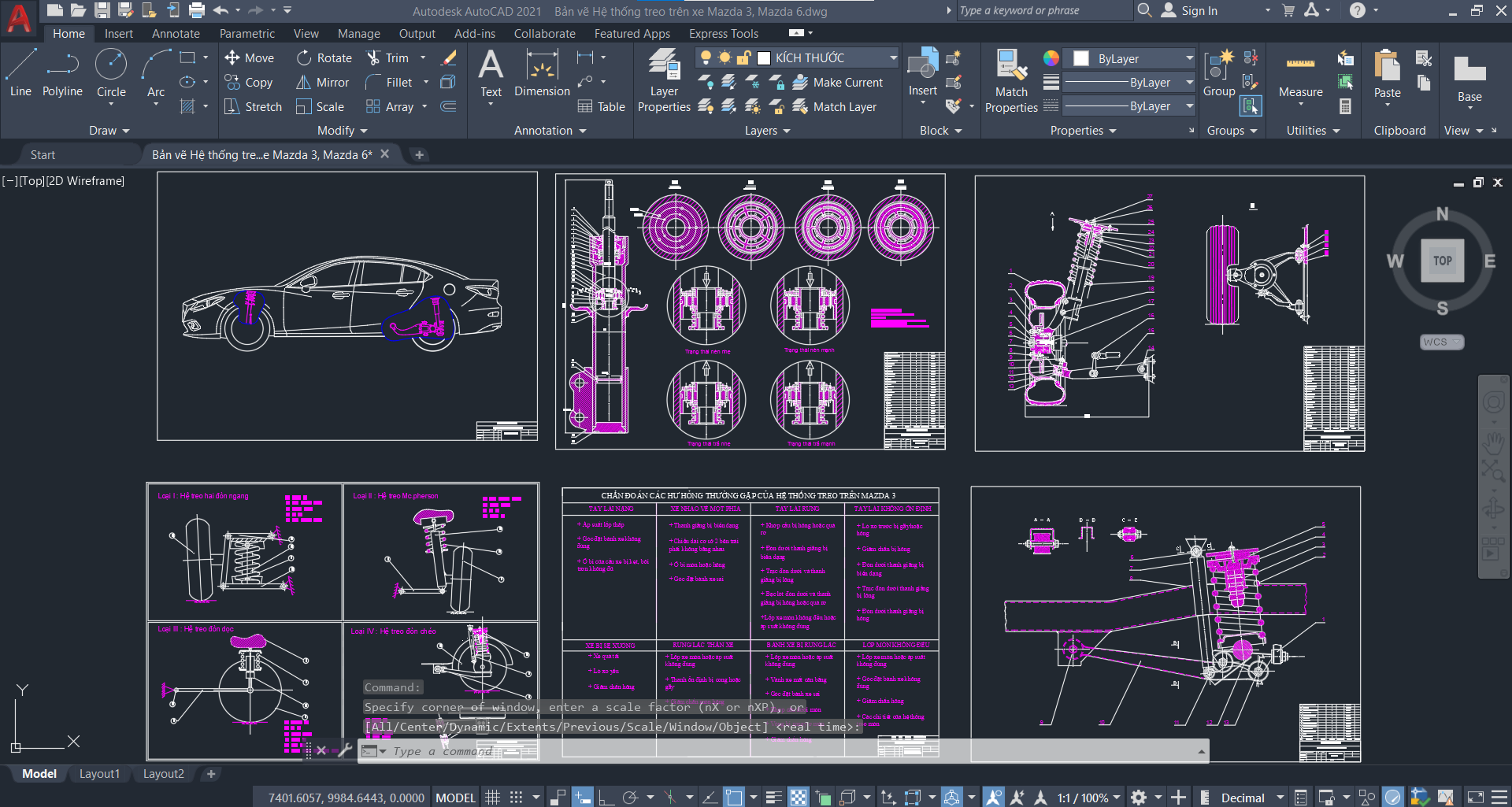Click Match Layer button
The width and height of the screenshot is (1512, 807).
[835, 106]
